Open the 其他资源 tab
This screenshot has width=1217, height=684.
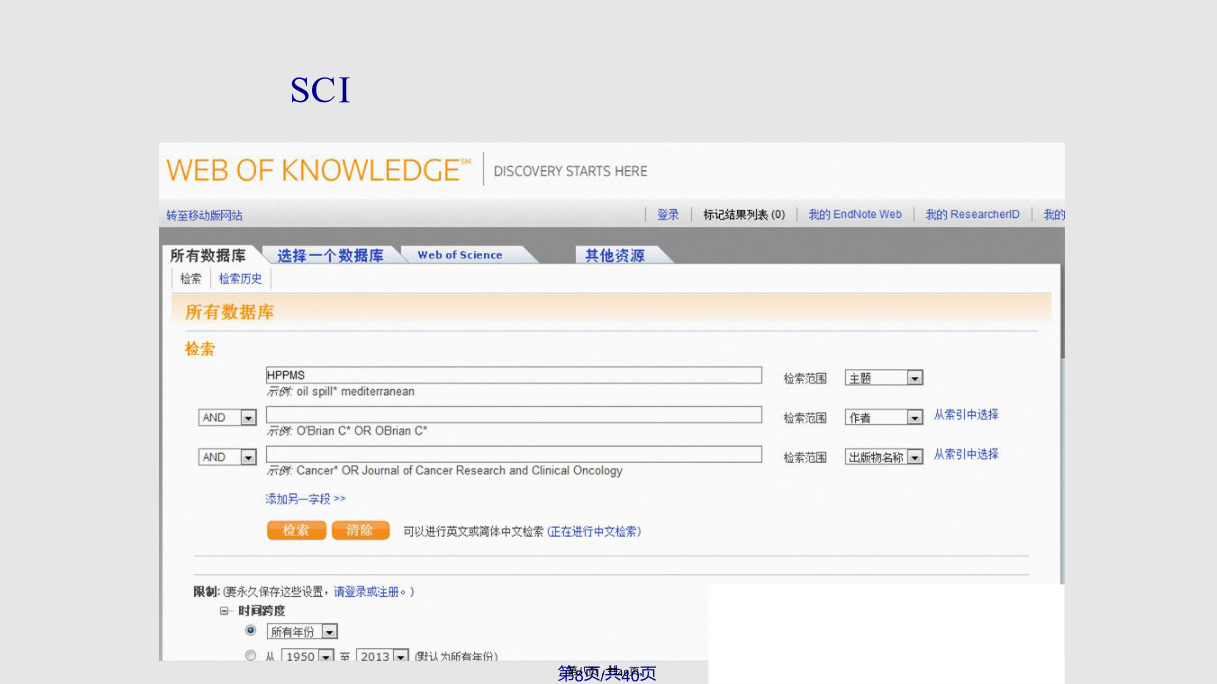(x=615, y=255)
